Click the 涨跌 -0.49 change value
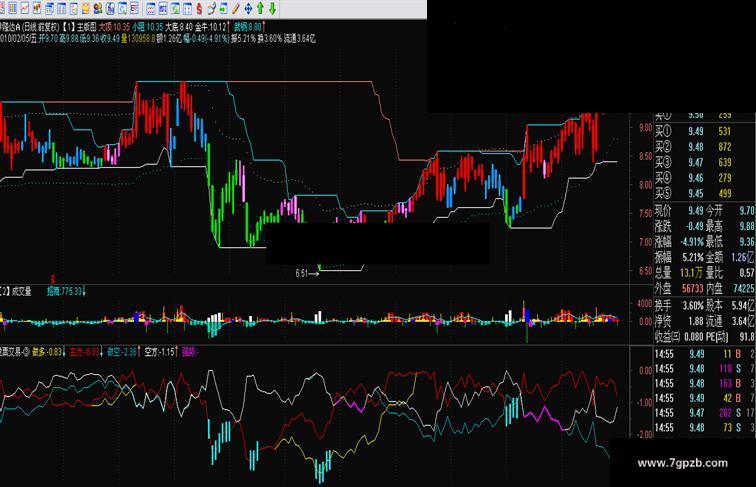The height and width of the screenshot is (487, 756). tap(694, 226)
